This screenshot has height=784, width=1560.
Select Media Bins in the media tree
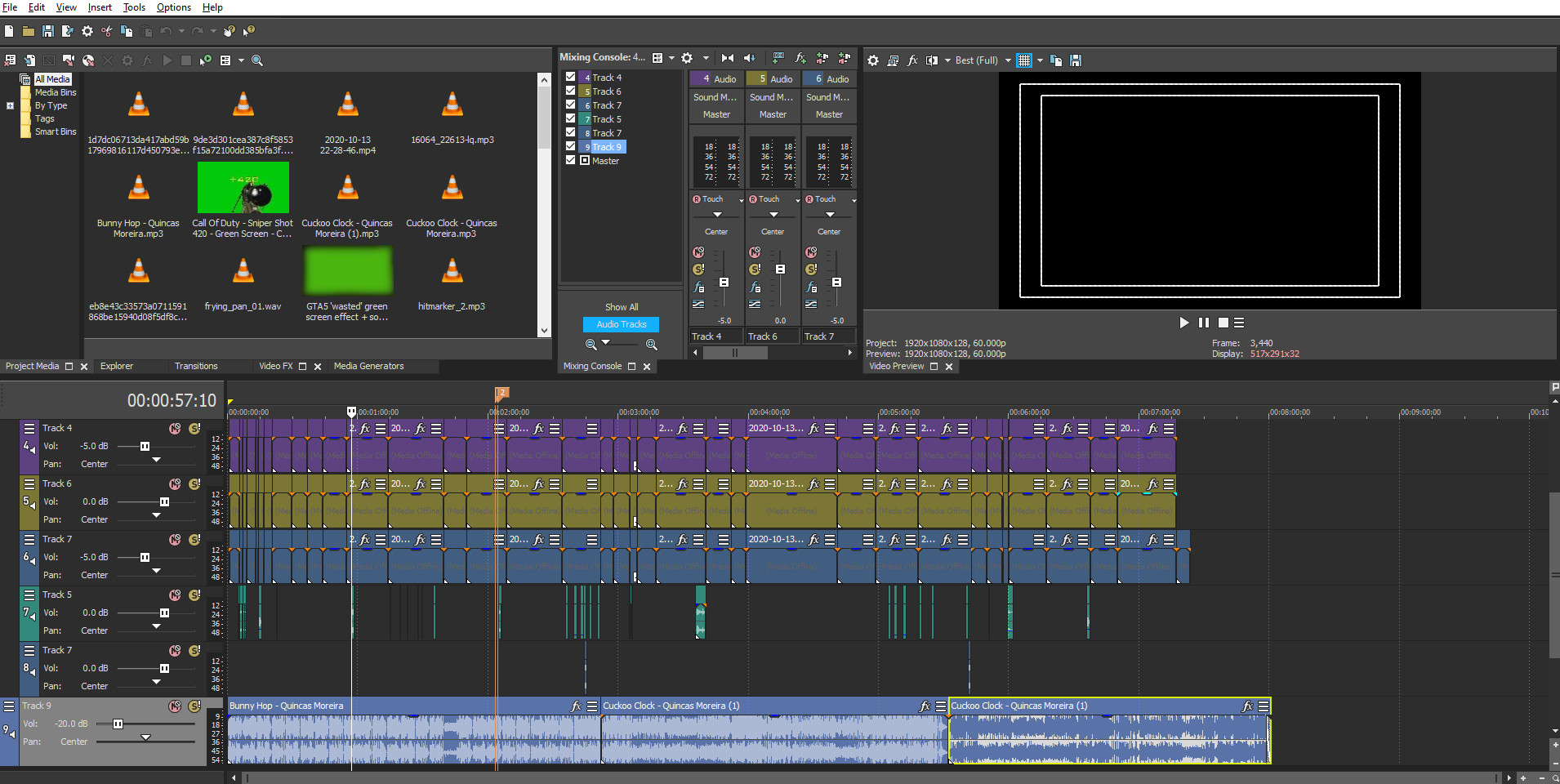(55, 92)
